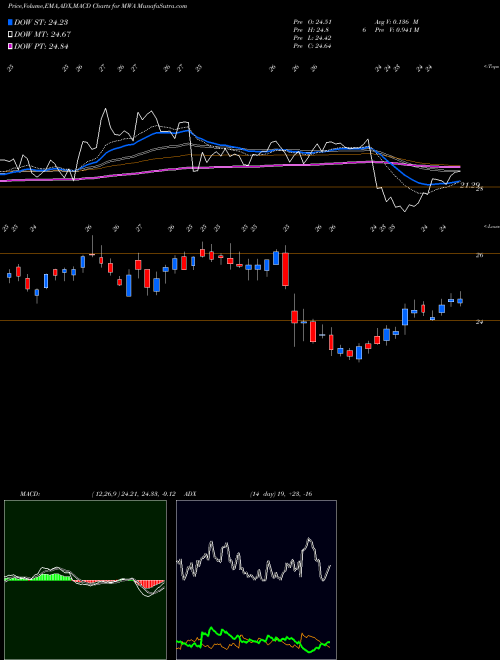The image size is (500, 660).
Task: Click the Avg V: 0.186 M volume text
Action: pos(395,22)
